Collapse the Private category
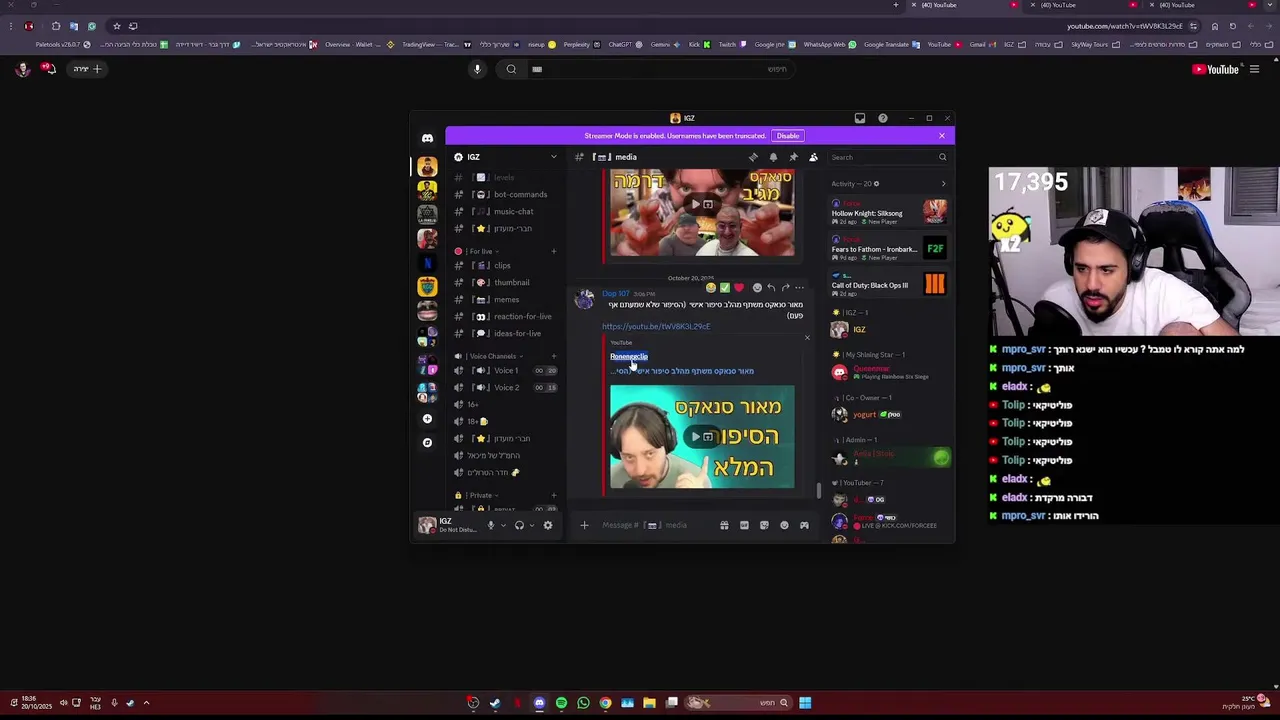The image size is (1280, 720). click(x=476, y=496)
